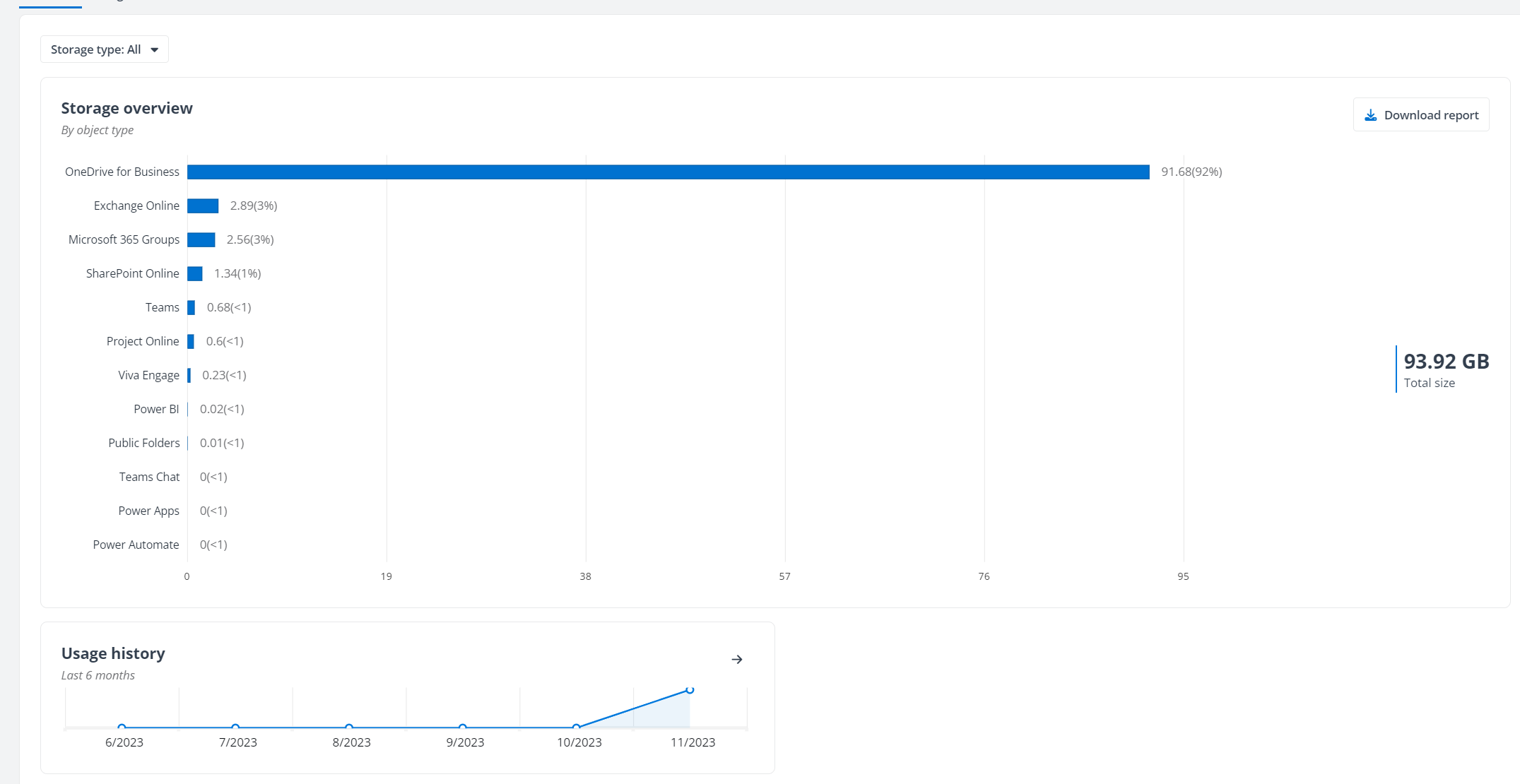
Task: Select the 6/2023 data point
Action: click(122, 725)
